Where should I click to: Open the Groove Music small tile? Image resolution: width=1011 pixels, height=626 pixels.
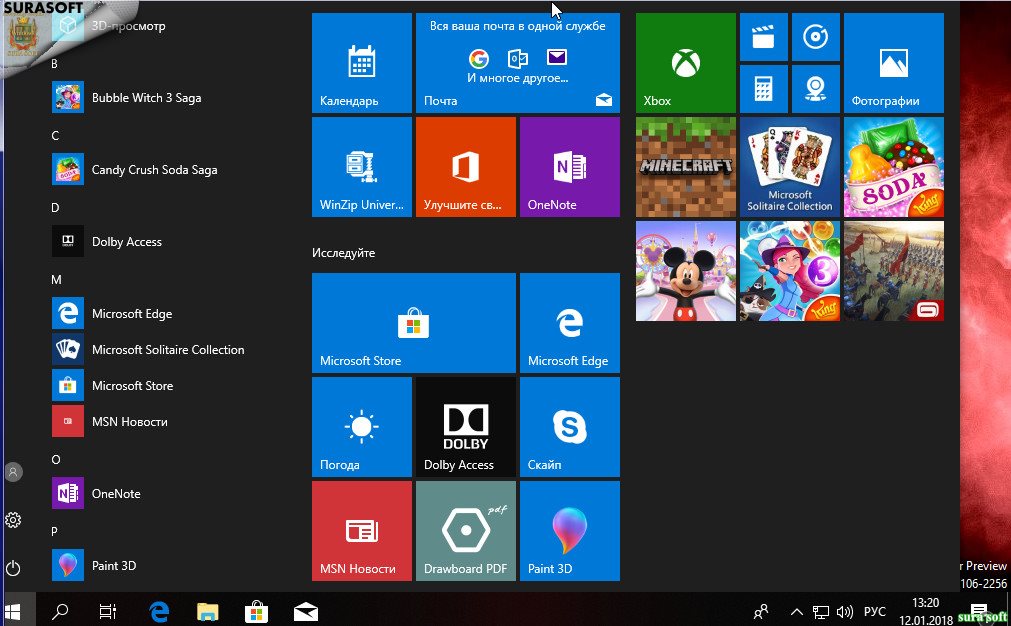(x=815, y=38)
